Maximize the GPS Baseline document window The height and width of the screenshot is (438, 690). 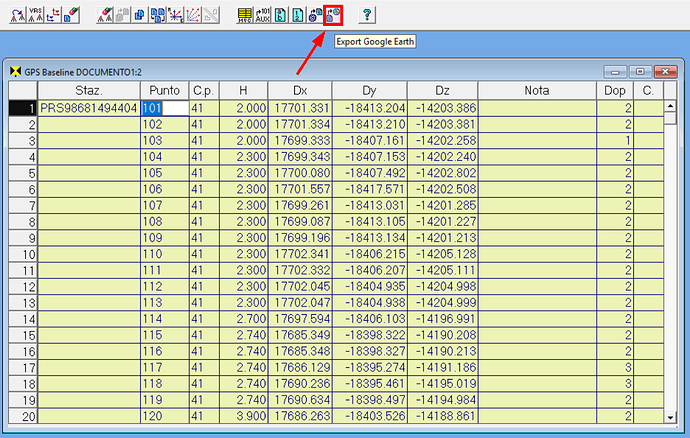tap(639, 72)
